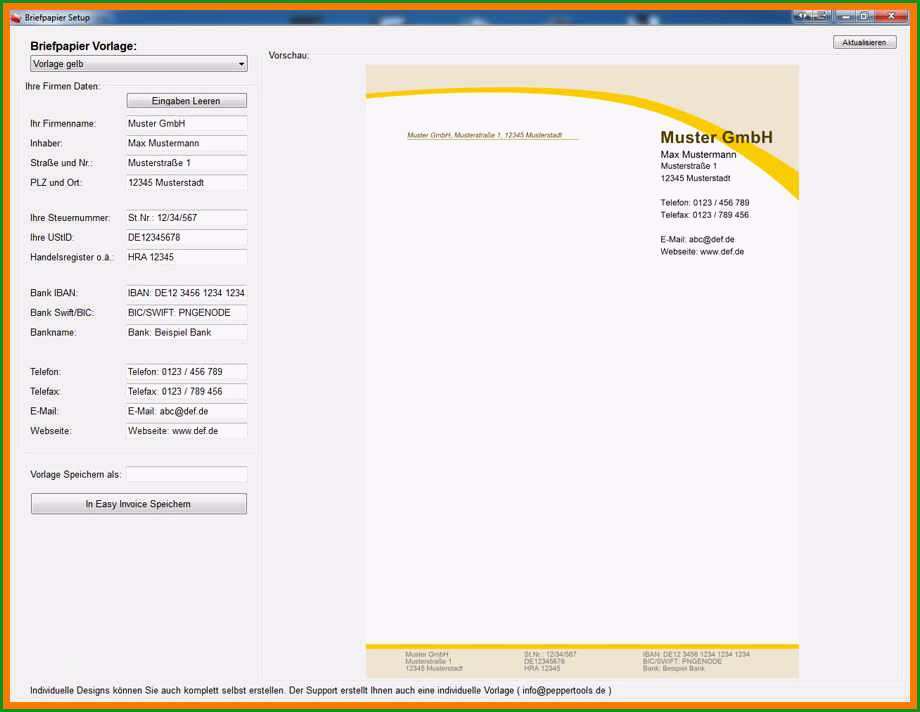Click the Straße und Nr. input field

tap(187, 163)
